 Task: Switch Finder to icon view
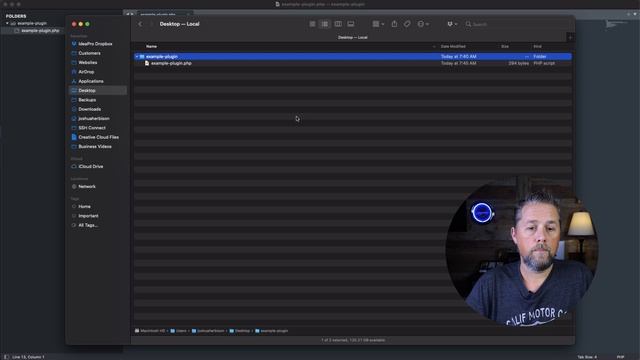312,24
